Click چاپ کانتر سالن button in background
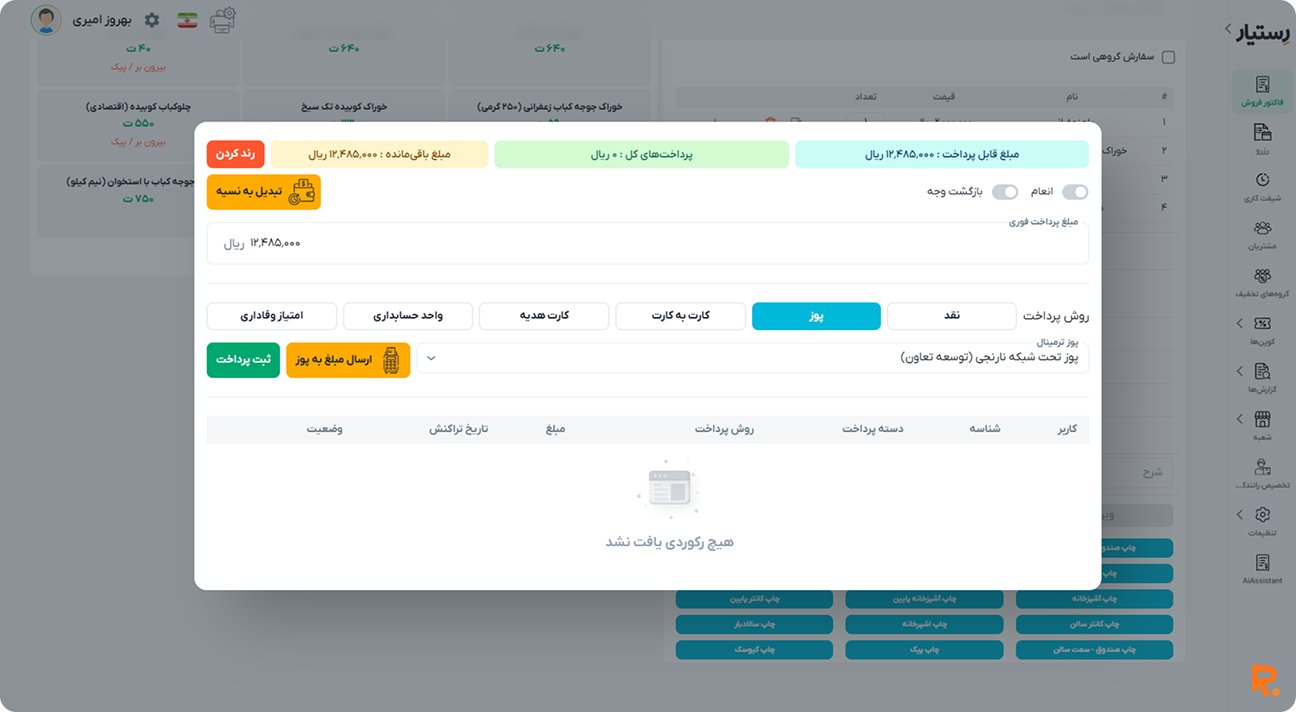The image size is (1296, 712). [1094, 624]
